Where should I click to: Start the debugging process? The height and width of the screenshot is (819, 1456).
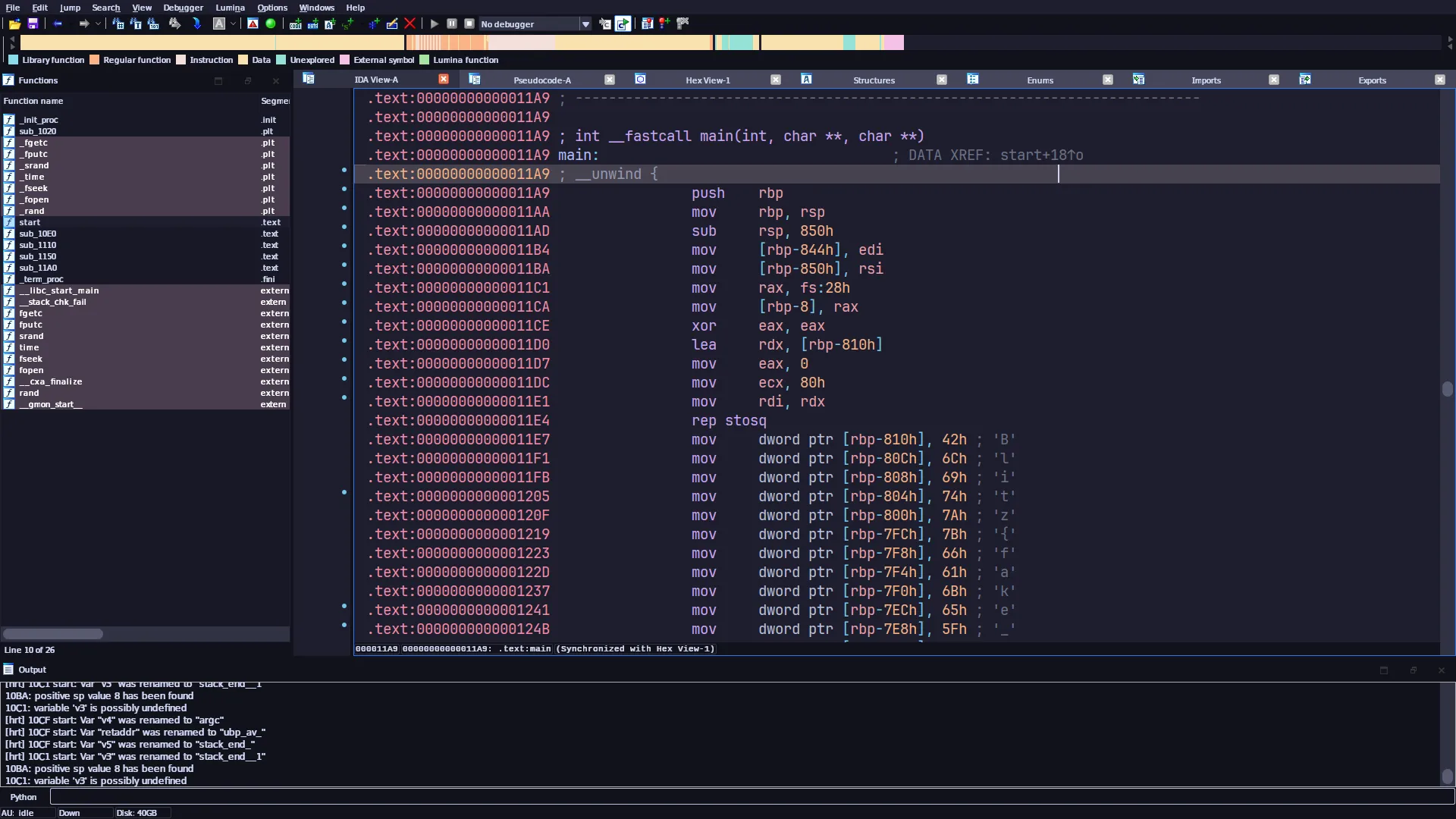coord(435,24)
